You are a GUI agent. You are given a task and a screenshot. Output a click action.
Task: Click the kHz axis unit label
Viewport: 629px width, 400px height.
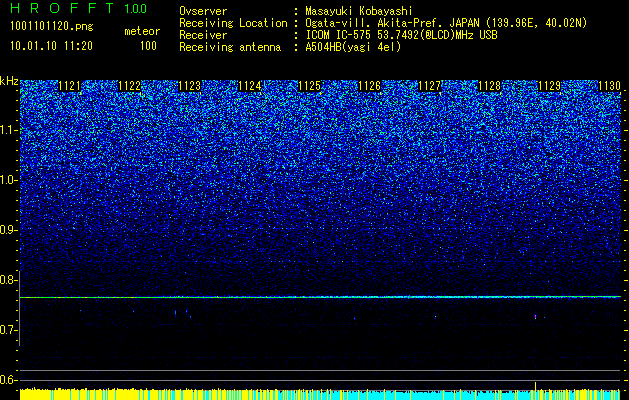[x=9, y=81]
